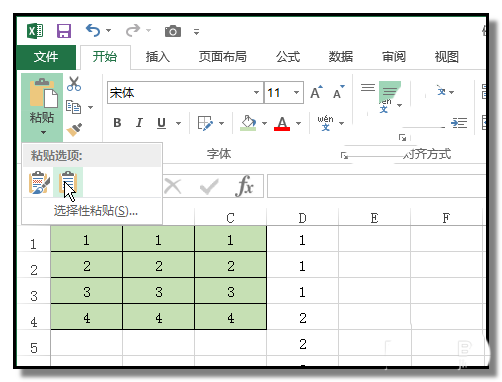
Task: Click the increase indent icon
Action: 459,123
